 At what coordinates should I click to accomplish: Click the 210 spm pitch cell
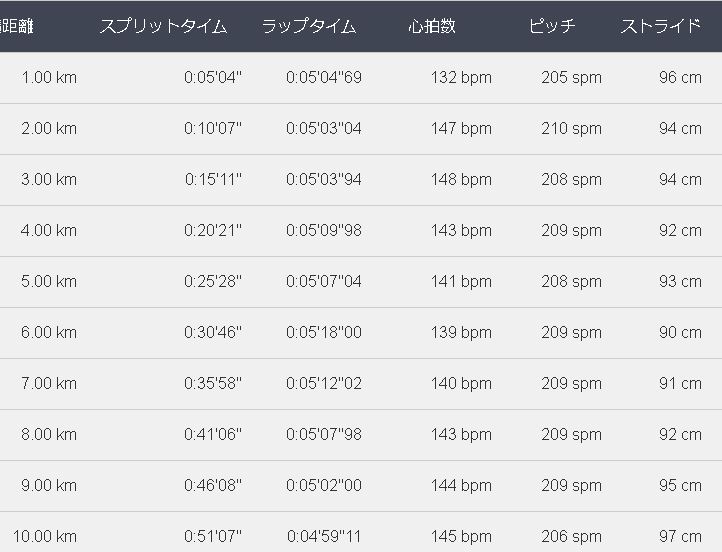click(571, 129)
